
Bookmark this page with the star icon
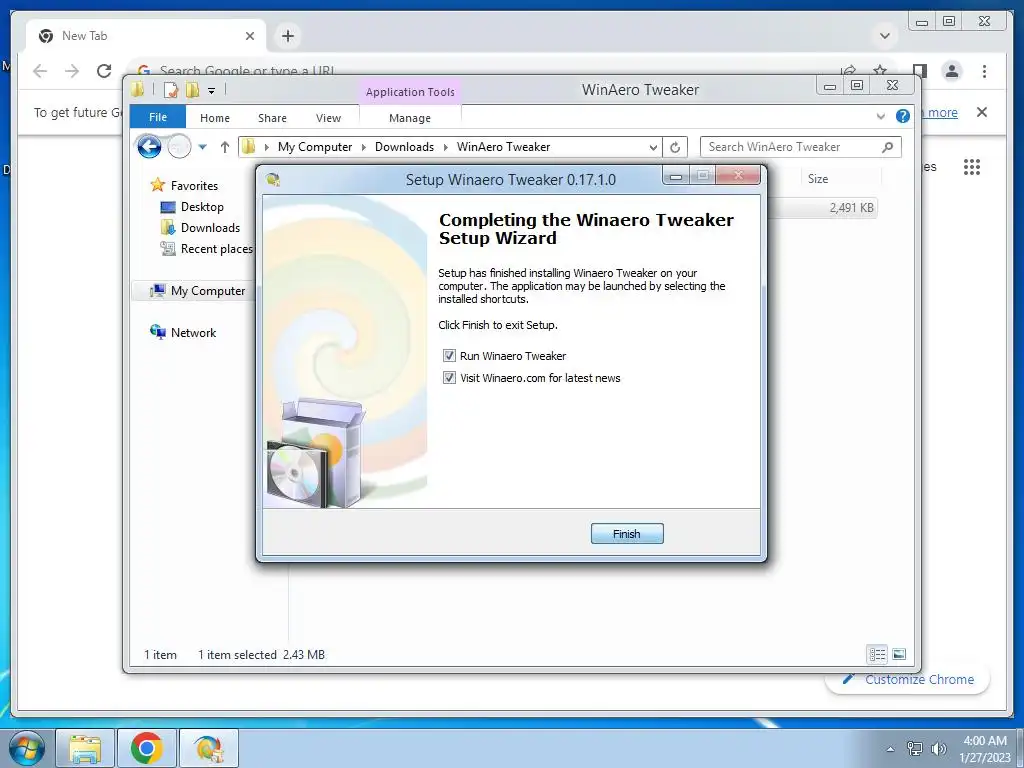click(x=880, y=71)
